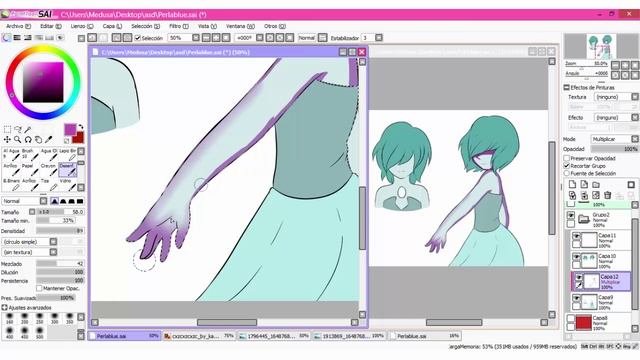This screenshot has height=360, width=640.
Task: Hide the Capa11 layer with eye icon
Action: (576, 236)
